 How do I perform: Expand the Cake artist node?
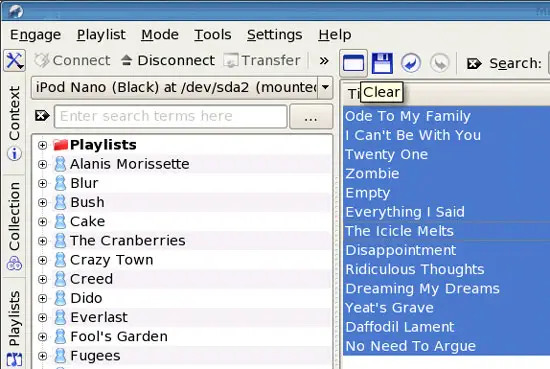point(42,222)
